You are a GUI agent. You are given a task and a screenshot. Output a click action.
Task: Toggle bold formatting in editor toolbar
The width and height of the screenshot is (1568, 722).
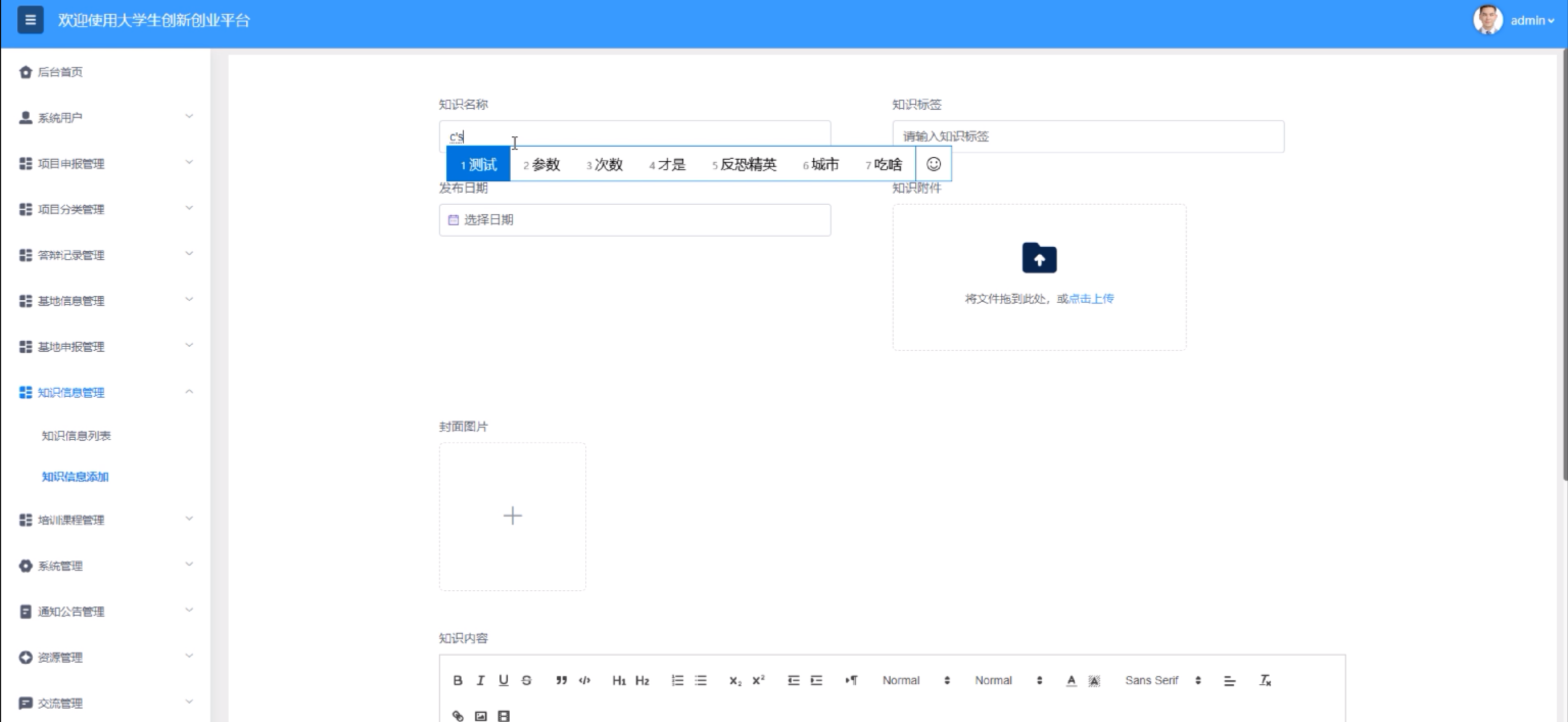[458, 680]
